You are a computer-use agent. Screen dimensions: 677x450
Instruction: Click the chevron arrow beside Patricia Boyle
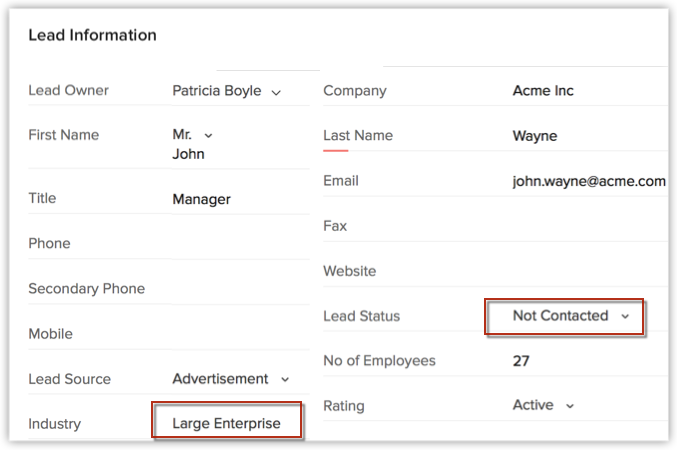pos(276,92)
